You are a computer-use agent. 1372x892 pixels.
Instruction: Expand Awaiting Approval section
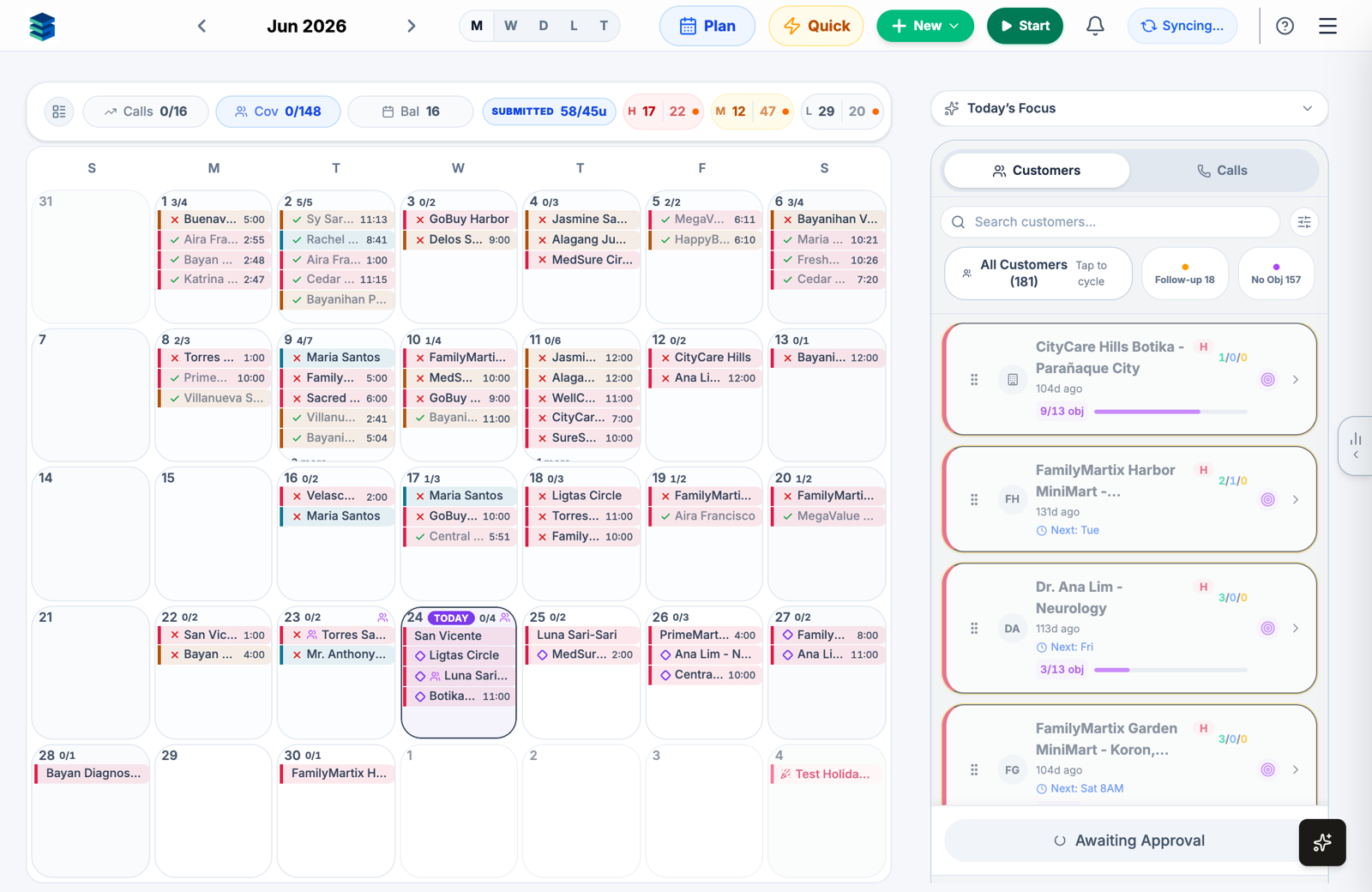click(1129, 841)
